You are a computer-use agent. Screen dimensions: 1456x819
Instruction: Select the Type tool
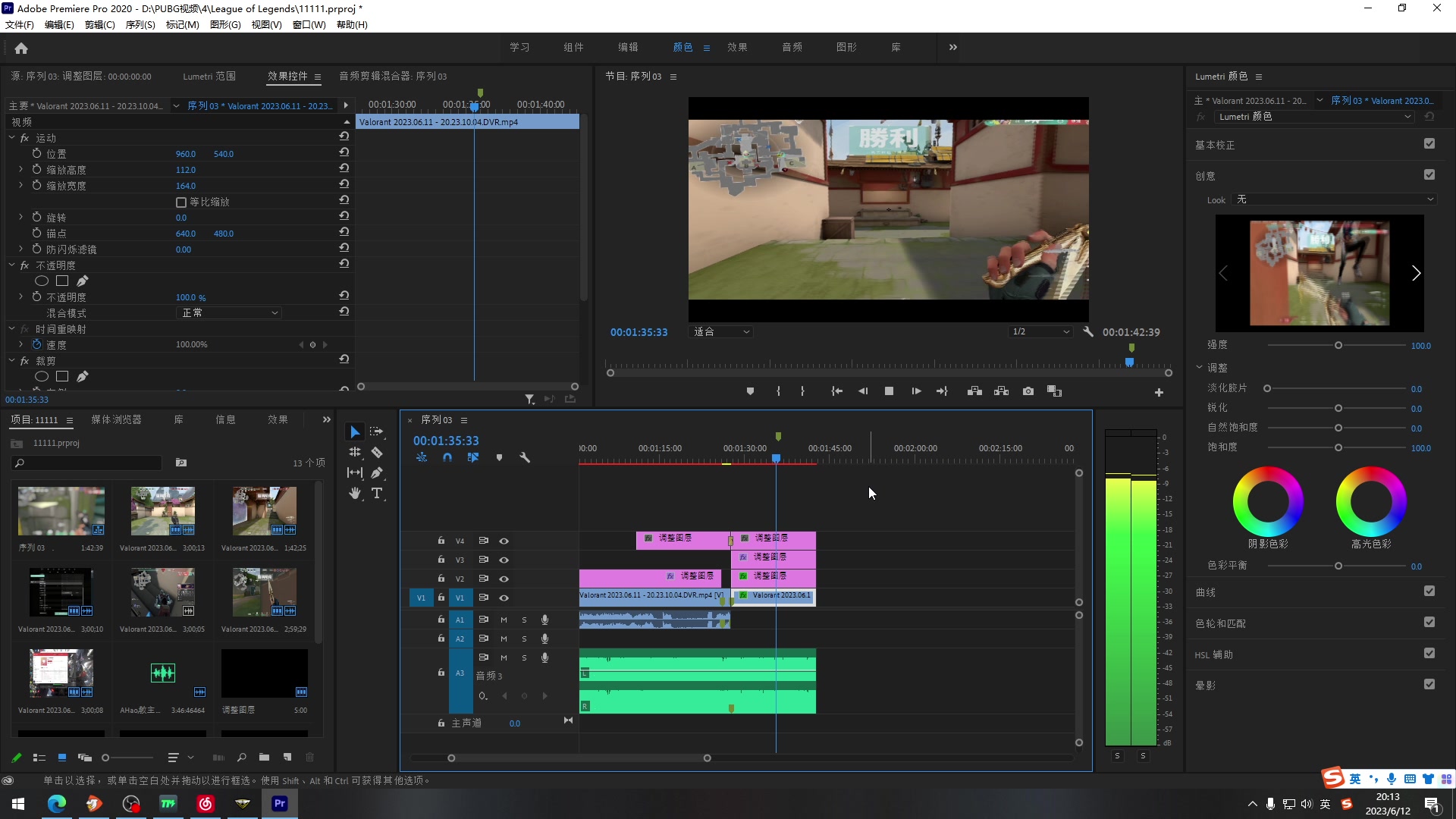(376, 493)
